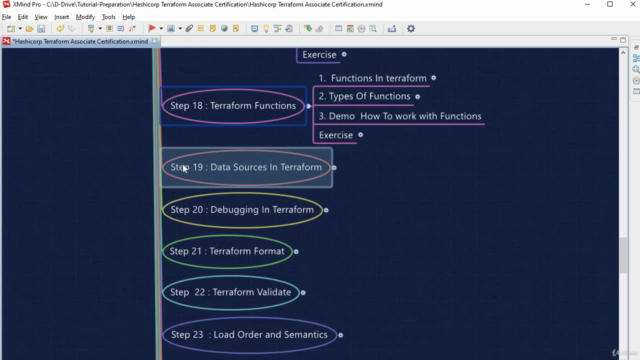Click the greyed Redo arrow icon
640x360 pixels.
click(x=71, y=29)
